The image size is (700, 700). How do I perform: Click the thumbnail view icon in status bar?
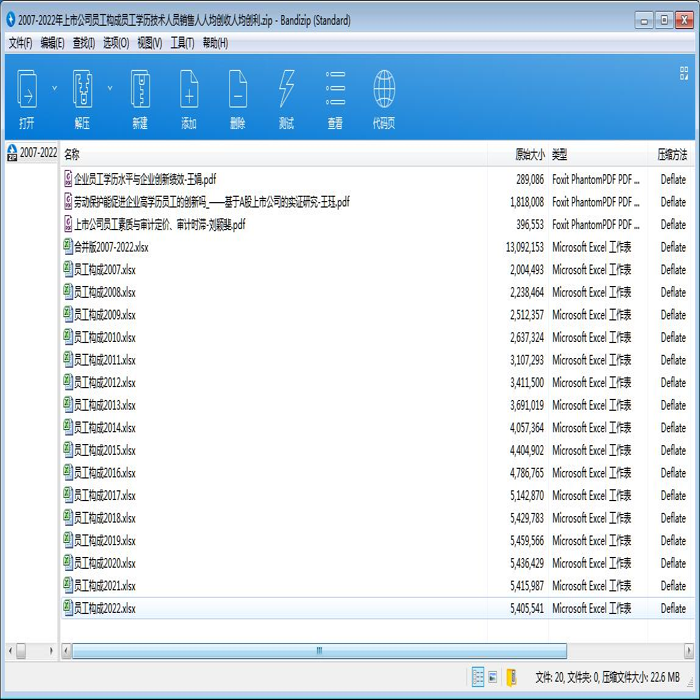pyautogui.click(x=493, y=677)
